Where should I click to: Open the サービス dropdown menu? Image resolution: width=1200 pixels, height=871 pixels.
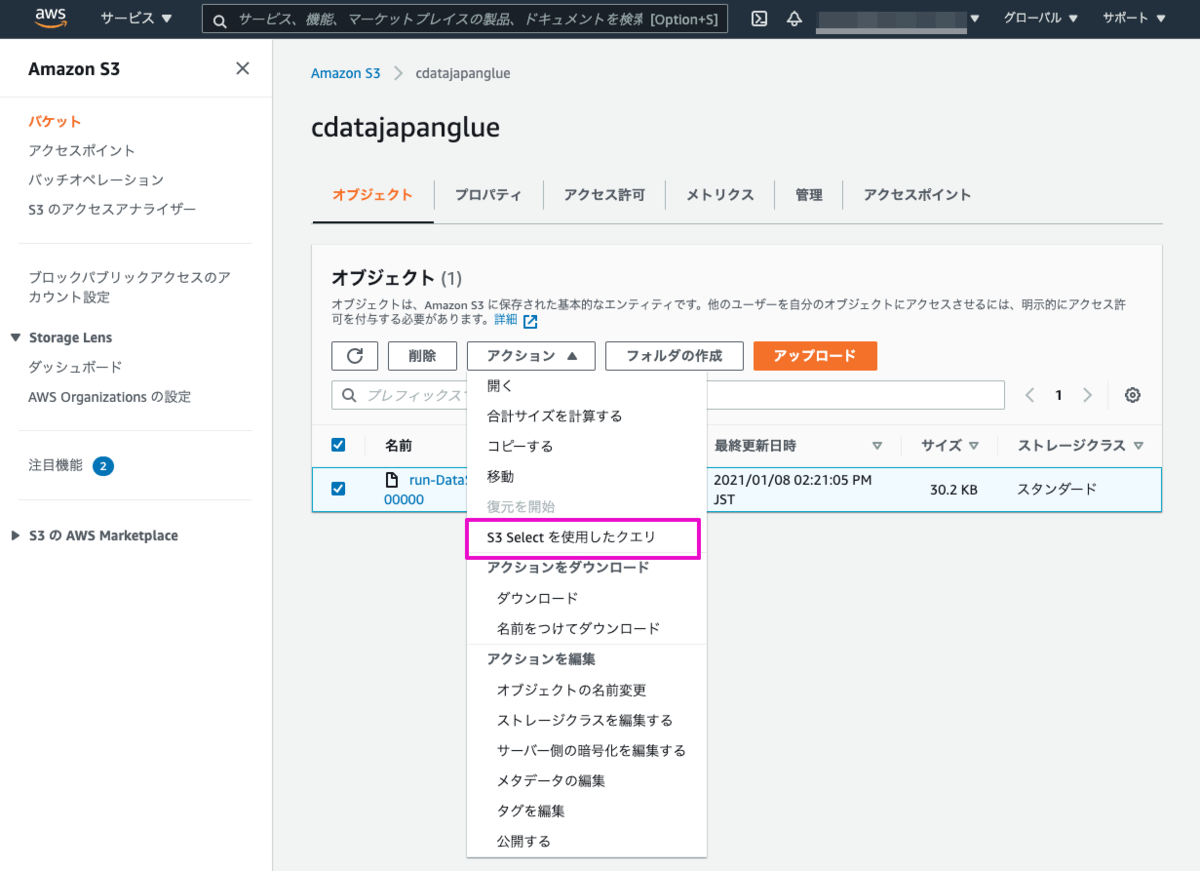coord(136,18)
